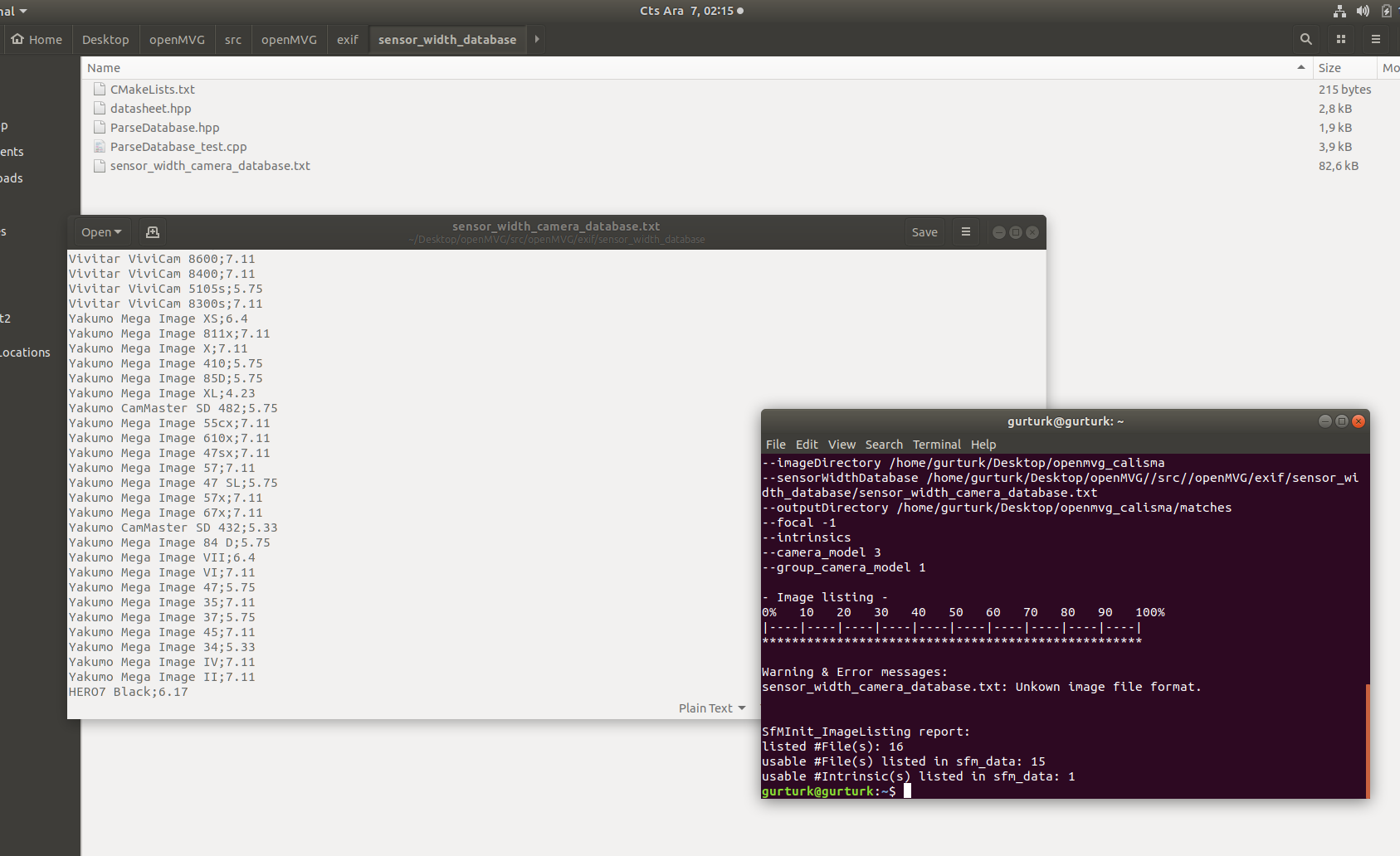Viewport: 1400px width, 856px height.
Task: Click the search icon in the file manager toolbar
Action: coord(1305,39)
